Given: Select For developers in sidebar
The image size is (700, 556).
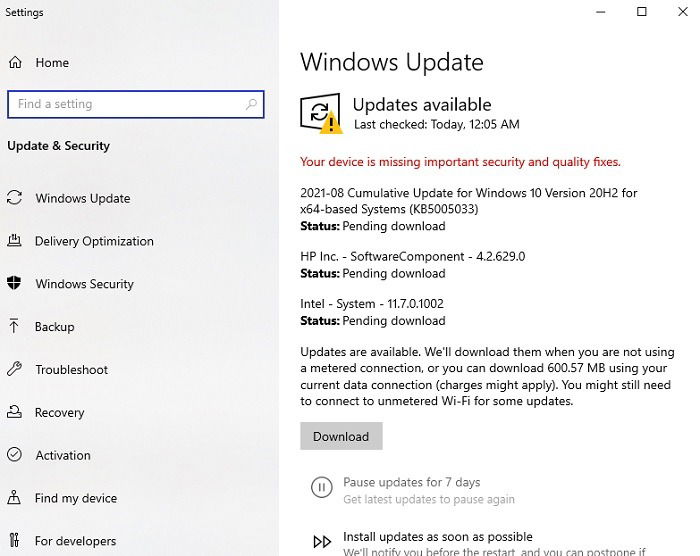Looking at the screenshot, I should pos(75,541).
